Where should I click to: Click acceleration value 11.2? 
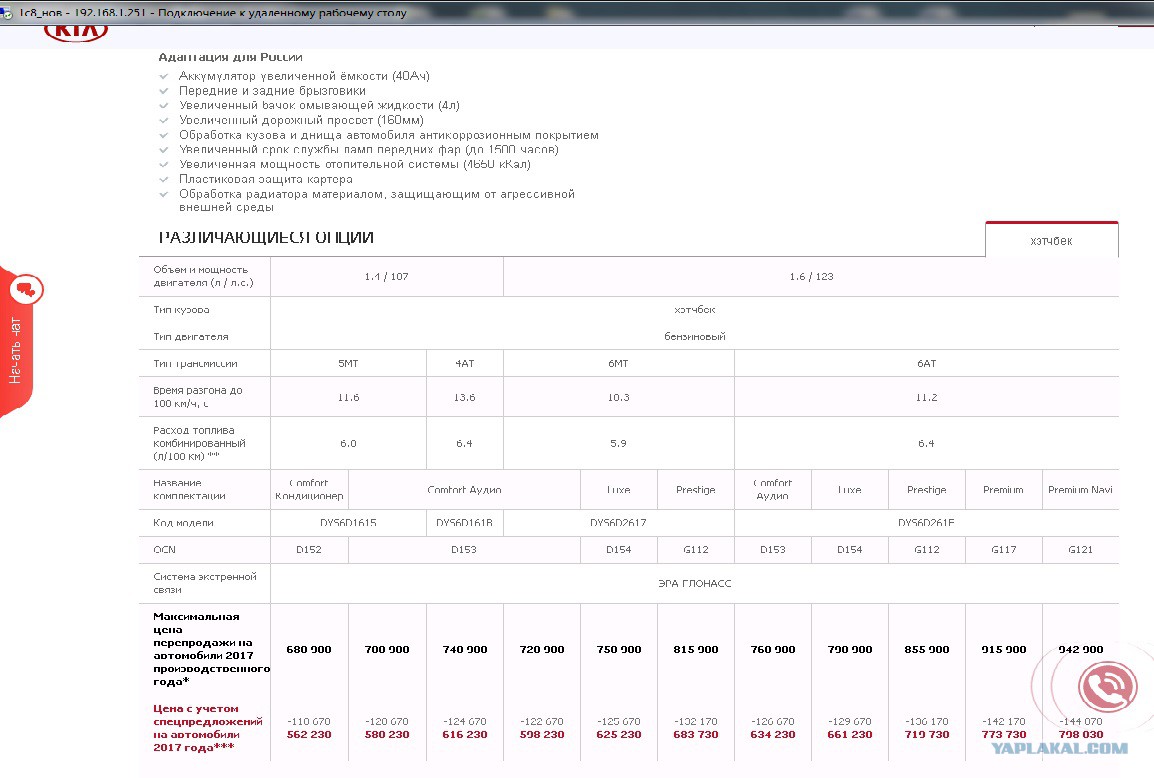coord(927,397)
